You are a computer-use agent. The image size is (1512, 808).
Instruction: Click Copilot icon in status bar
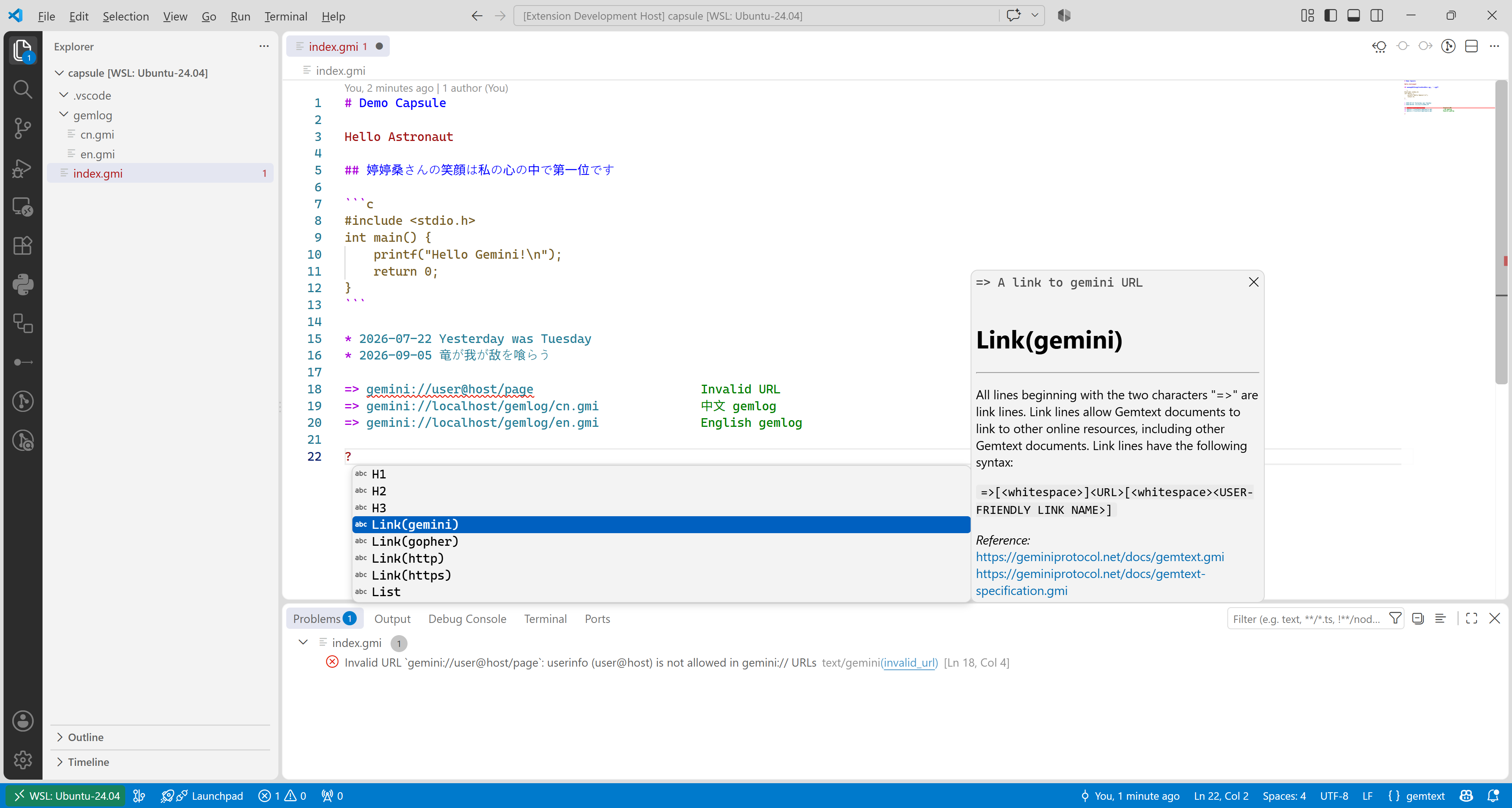pyautogui.click(x=1466, y=796)
